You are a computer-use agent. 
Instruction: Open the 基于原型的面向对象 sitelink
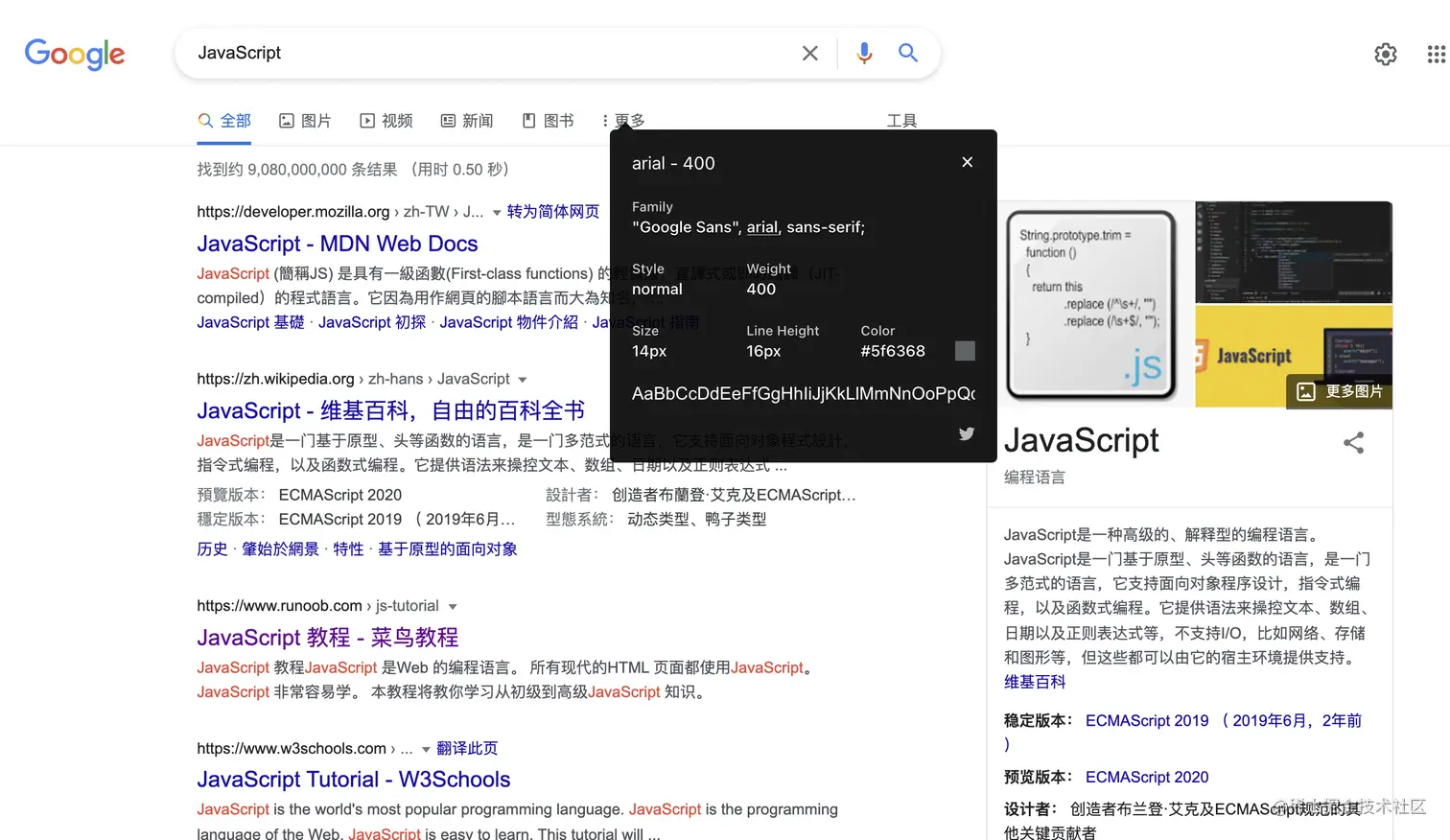[x=448, y=548]
